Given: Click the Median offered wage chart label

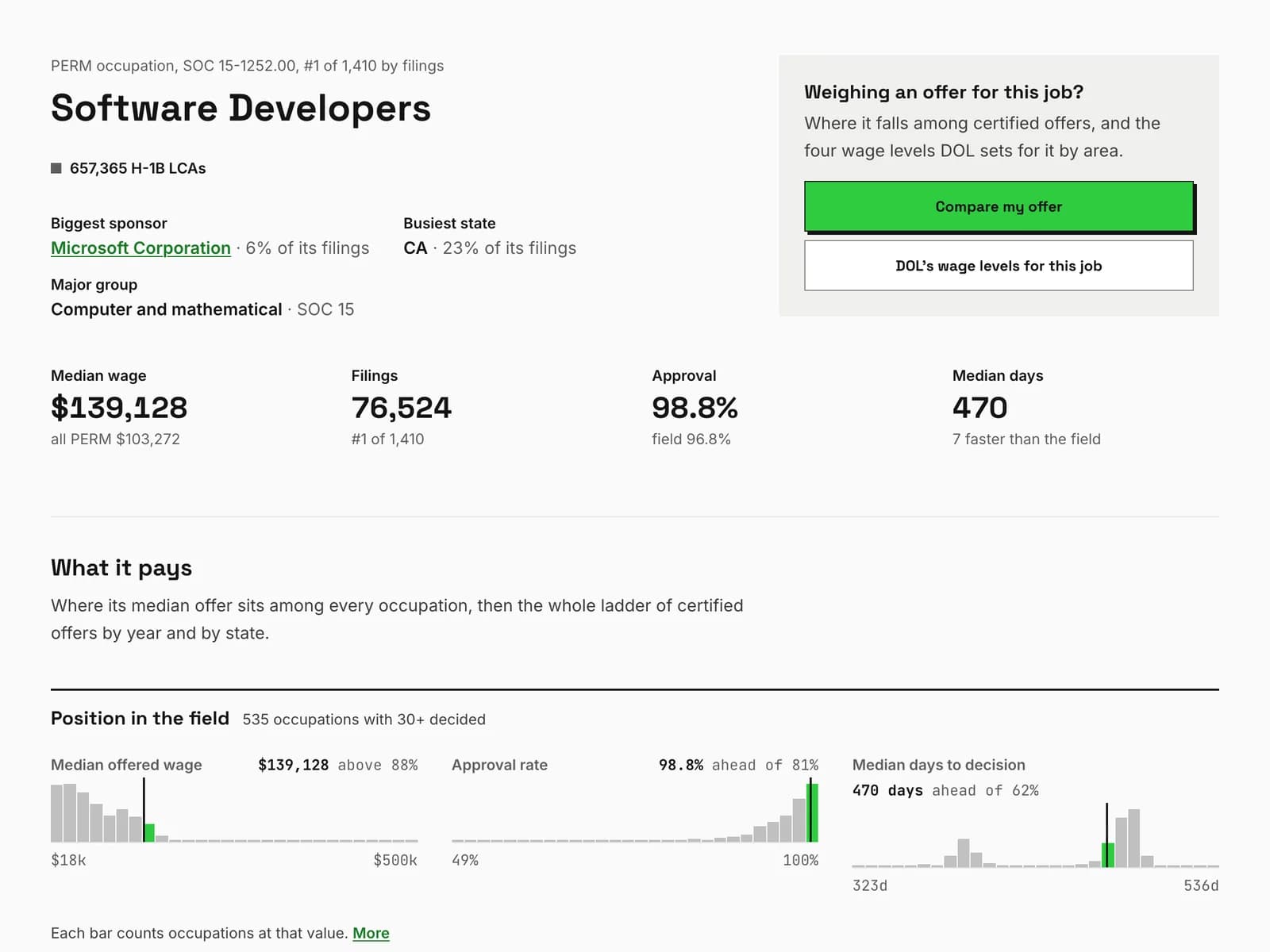Looking at the screenshot, I should point(126,765).
